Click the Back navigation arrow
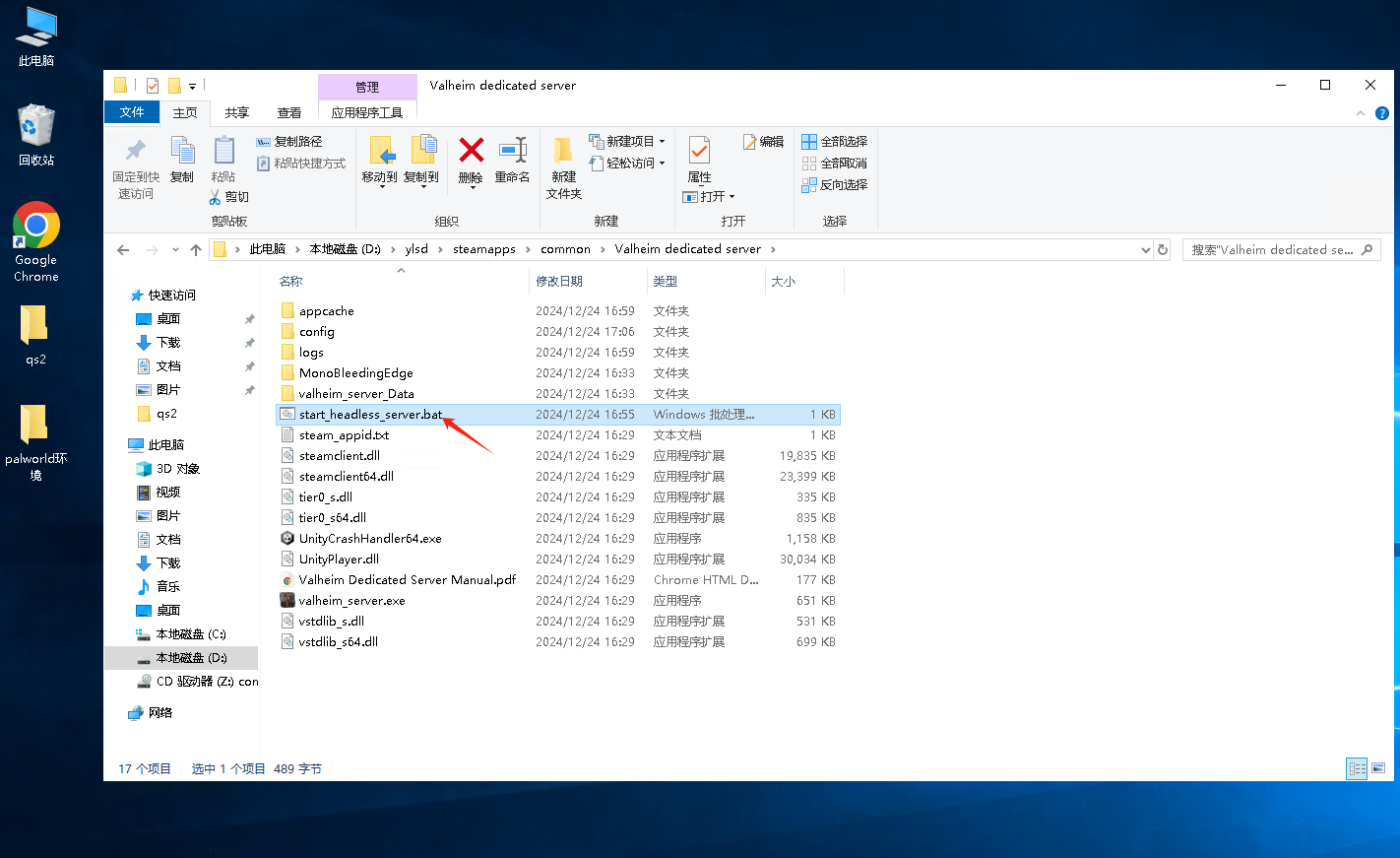 click(123, 250)
